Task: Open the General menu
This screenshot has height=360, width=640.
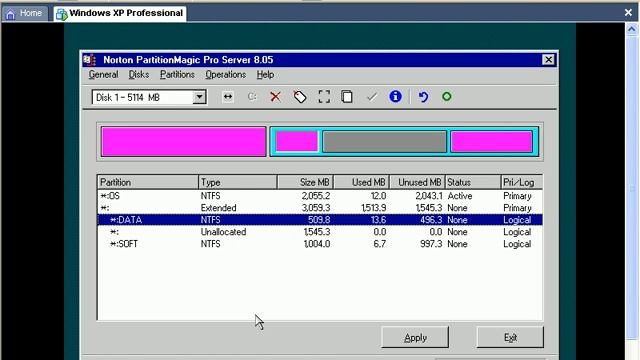Action: pos(103,75)
